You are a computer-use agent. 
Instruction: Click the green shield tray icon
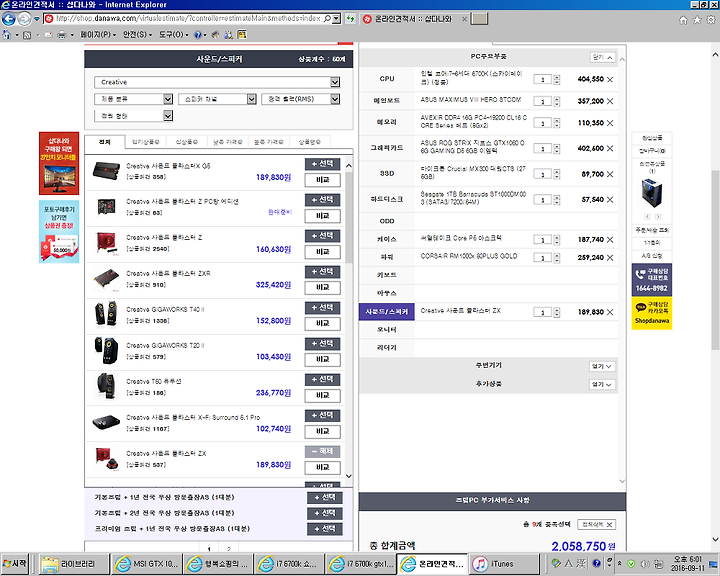631,564
